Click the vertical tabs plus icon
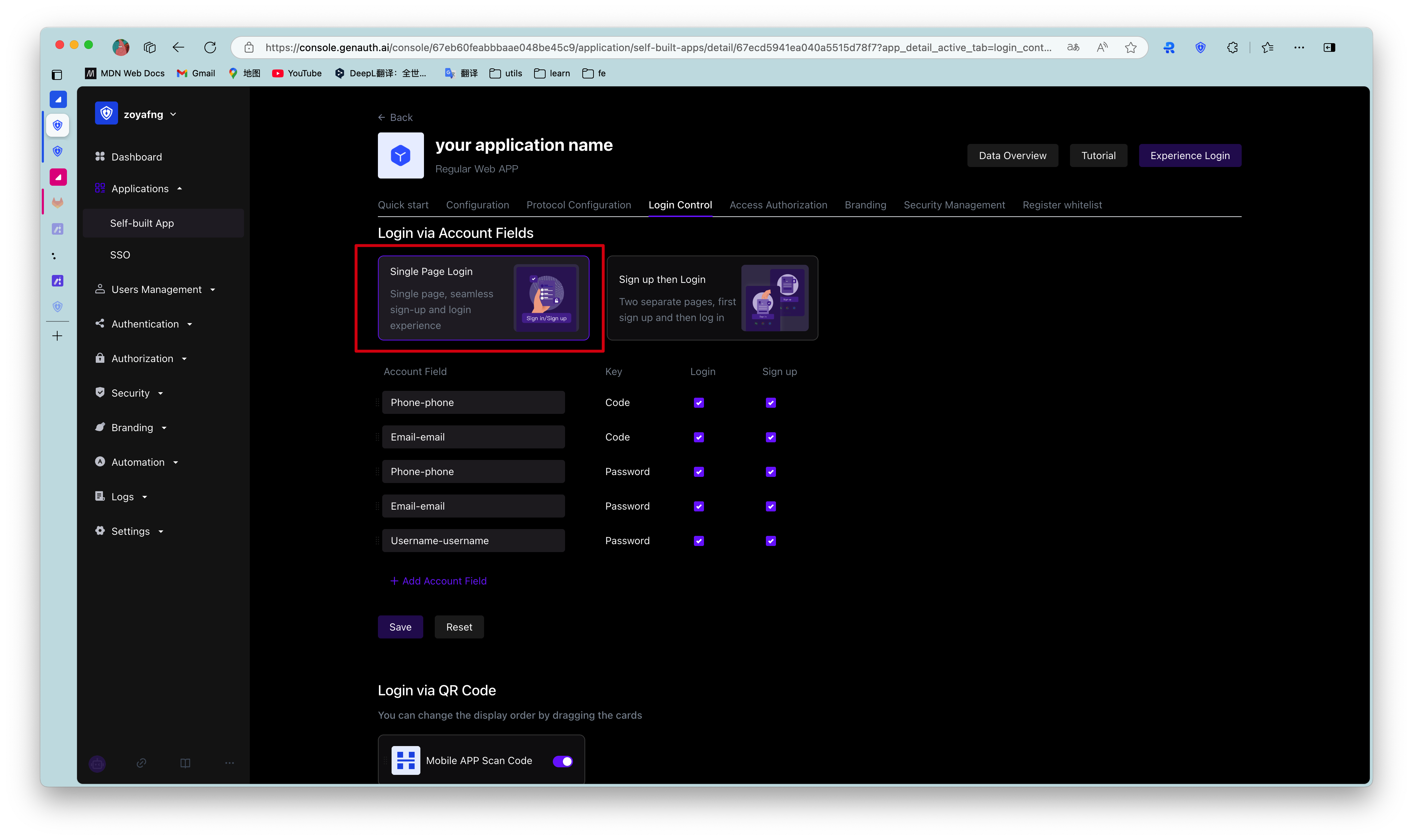The width and height of the screenshot is (1413, 840). pos(57,336)
